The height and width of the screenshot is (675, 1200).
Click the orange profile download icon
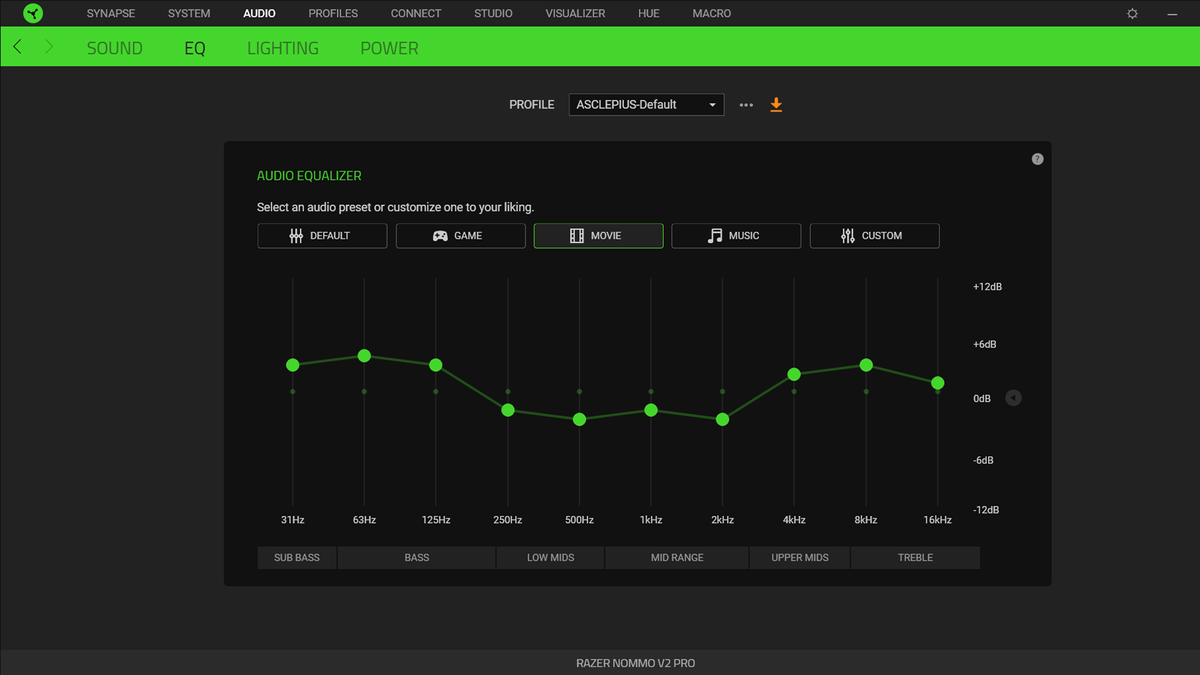pyautogui.click(x=776, y=104)
